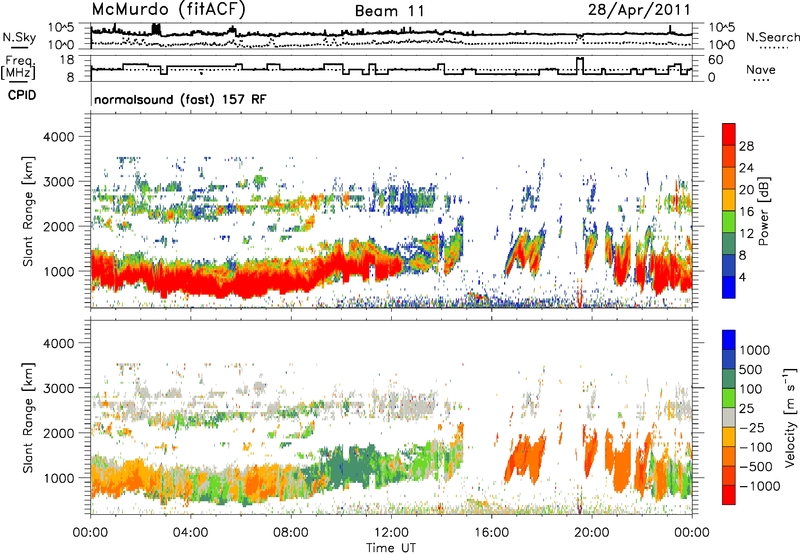800x554 pixels.
Task: Click the power colorbar value 16
Action: pos(746,212)
